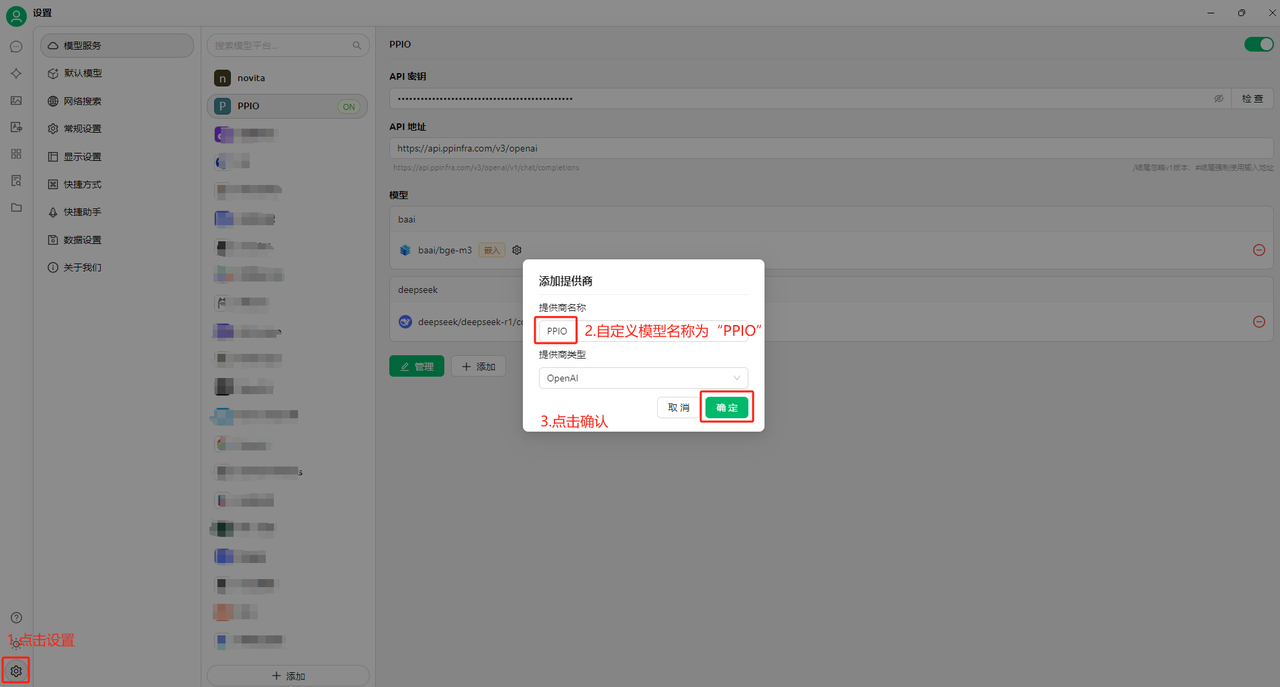Image resolution: width=1280 pixels, height=687 pixels.
Task: Open the mini apps grid icon
Action: [16, 154]
